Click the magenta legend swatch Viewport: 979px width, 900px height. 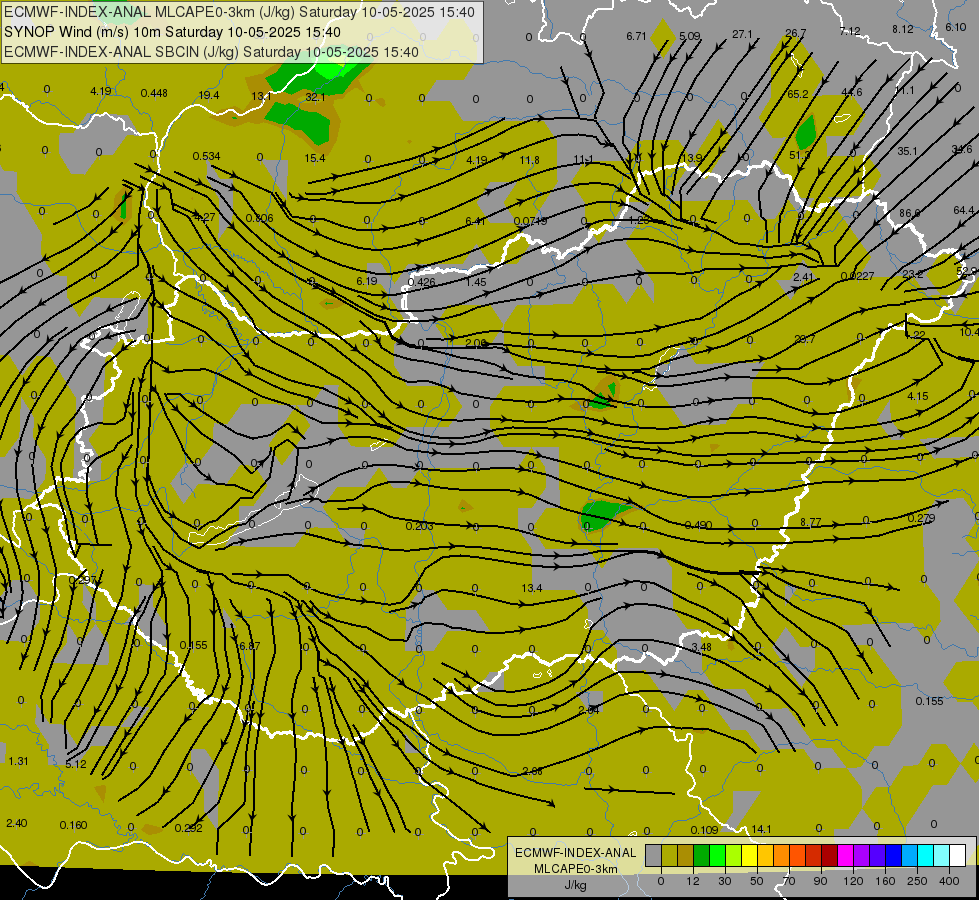pyautogui.click(x=846, y=855)
